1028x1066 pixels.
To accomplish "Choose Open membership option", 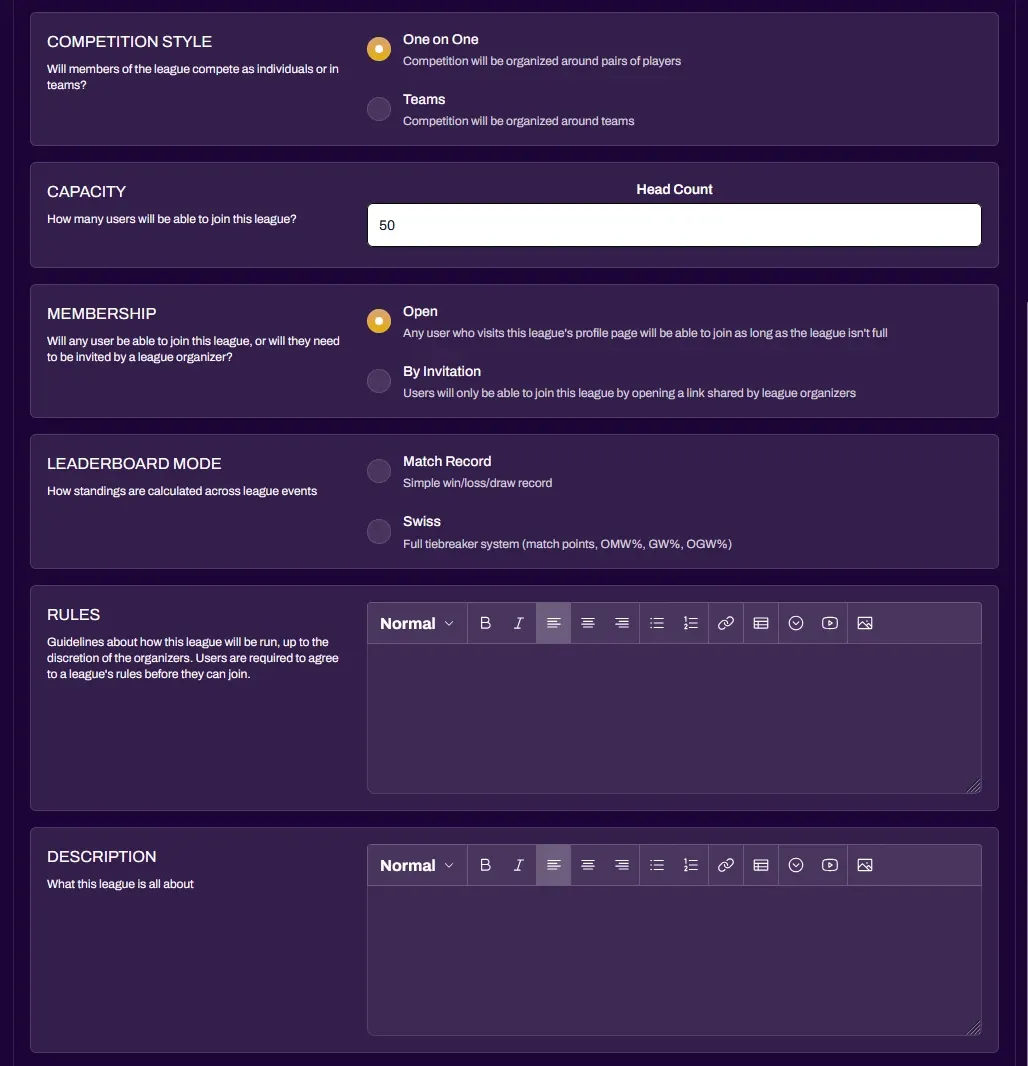I will click(x=379, y=321).
